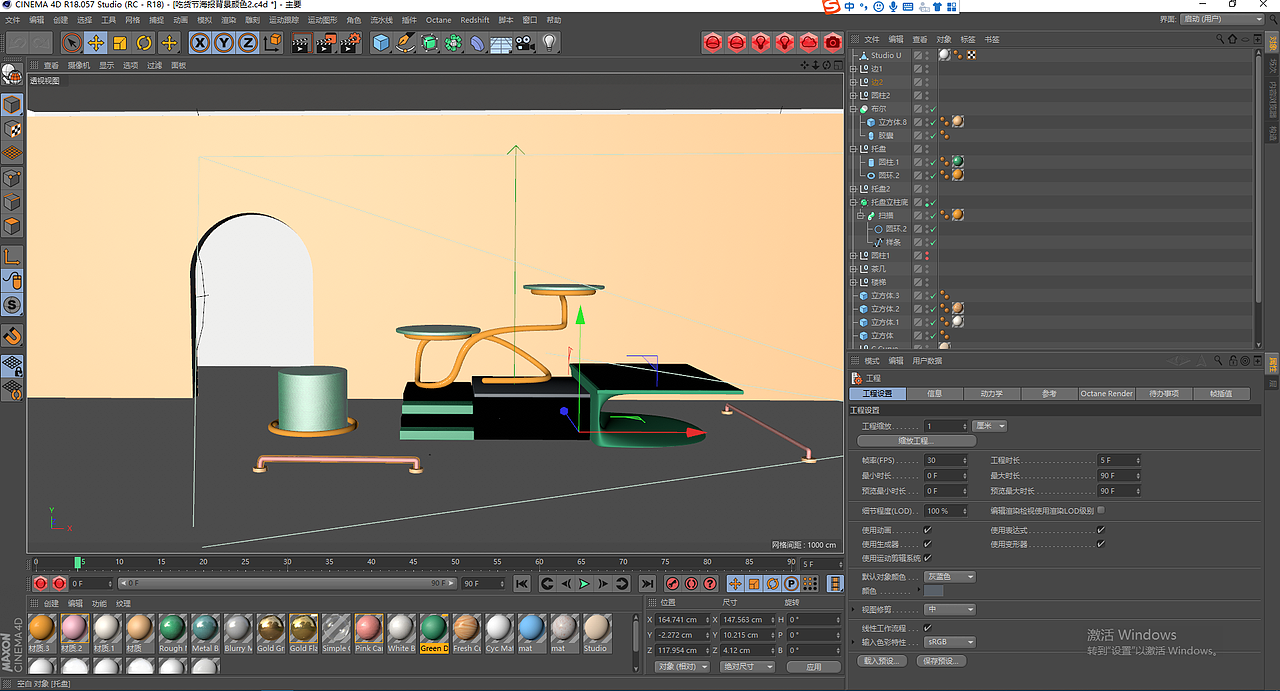The image size is (1280, 691).
Task: Open the Floor environment grid icon
Action: pos(501,43)
